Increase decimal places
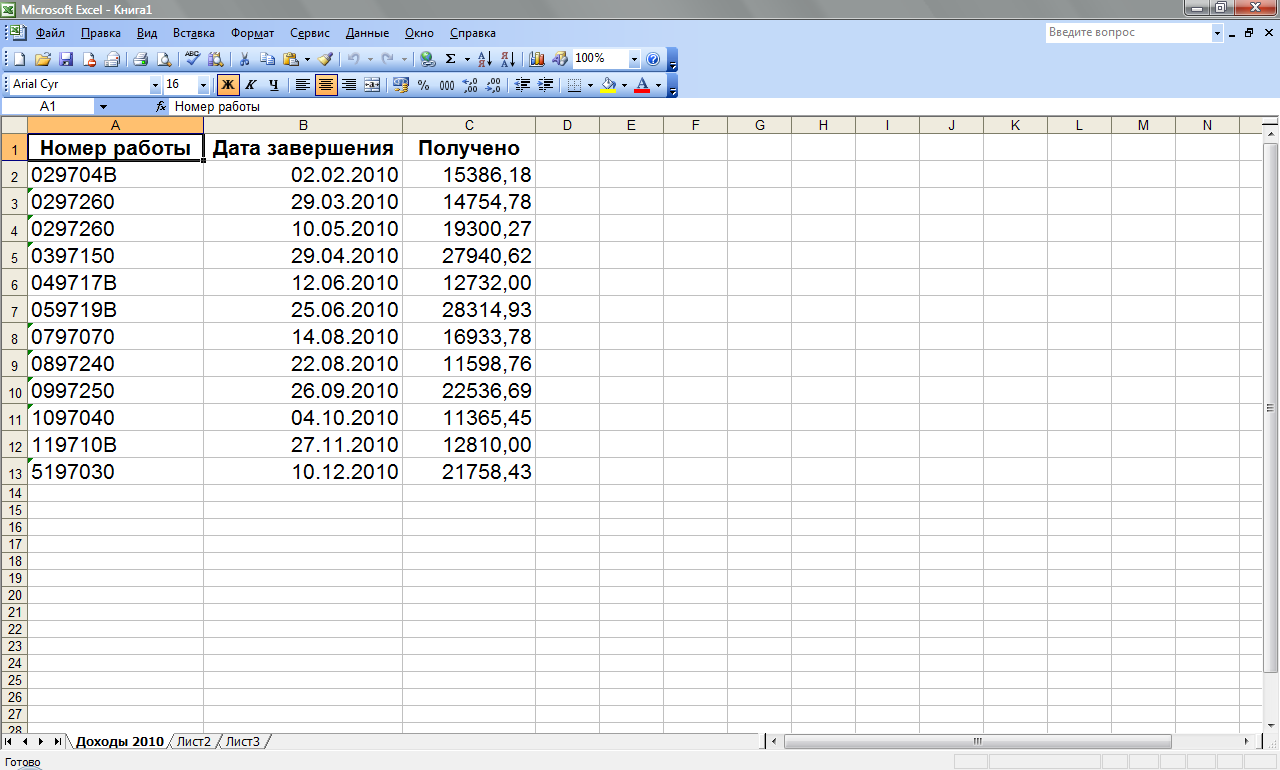Viewport: 1280px width, 770px height. (470, 85)
